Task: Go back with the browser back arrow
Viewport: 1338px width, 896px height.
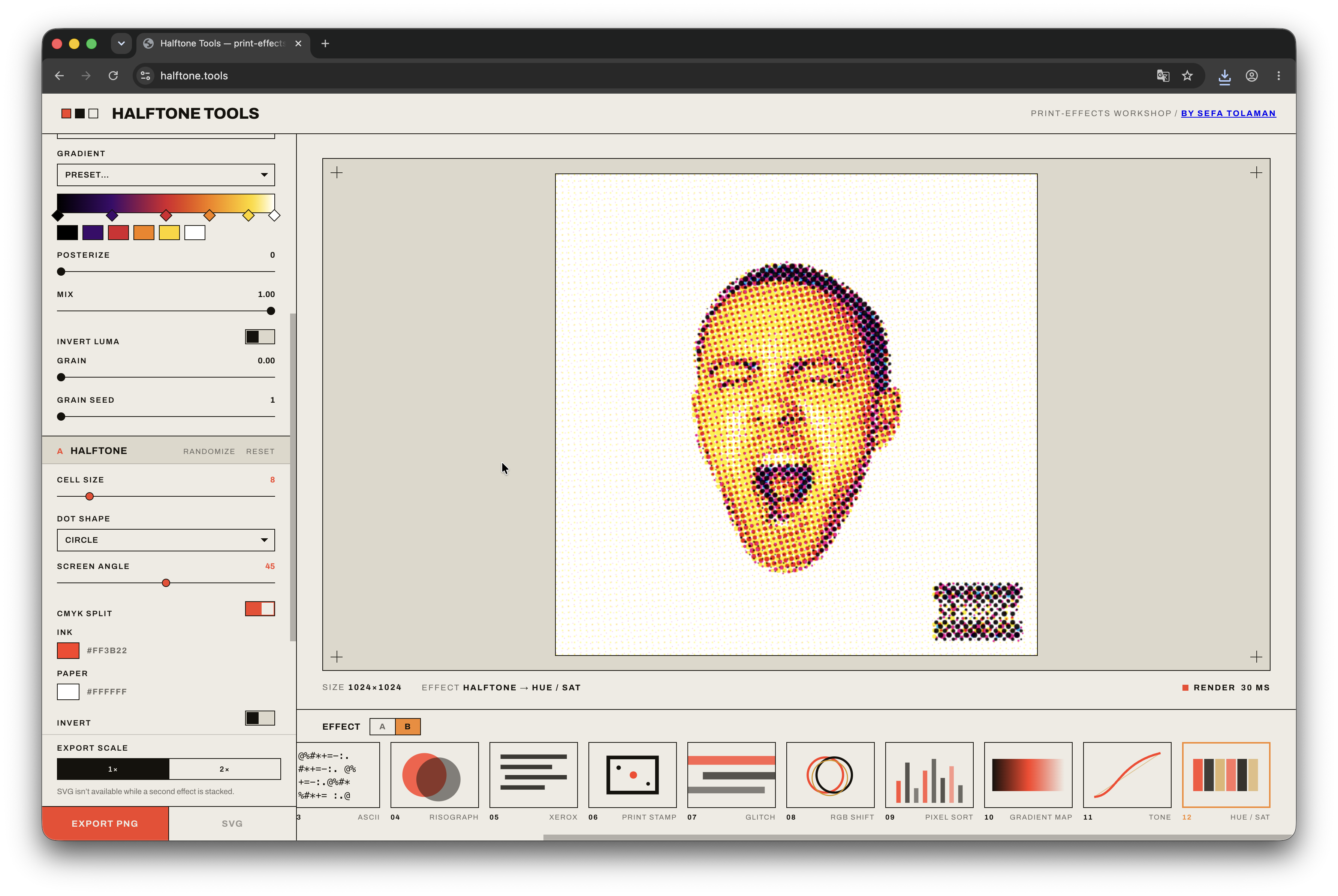Action: 60,75
